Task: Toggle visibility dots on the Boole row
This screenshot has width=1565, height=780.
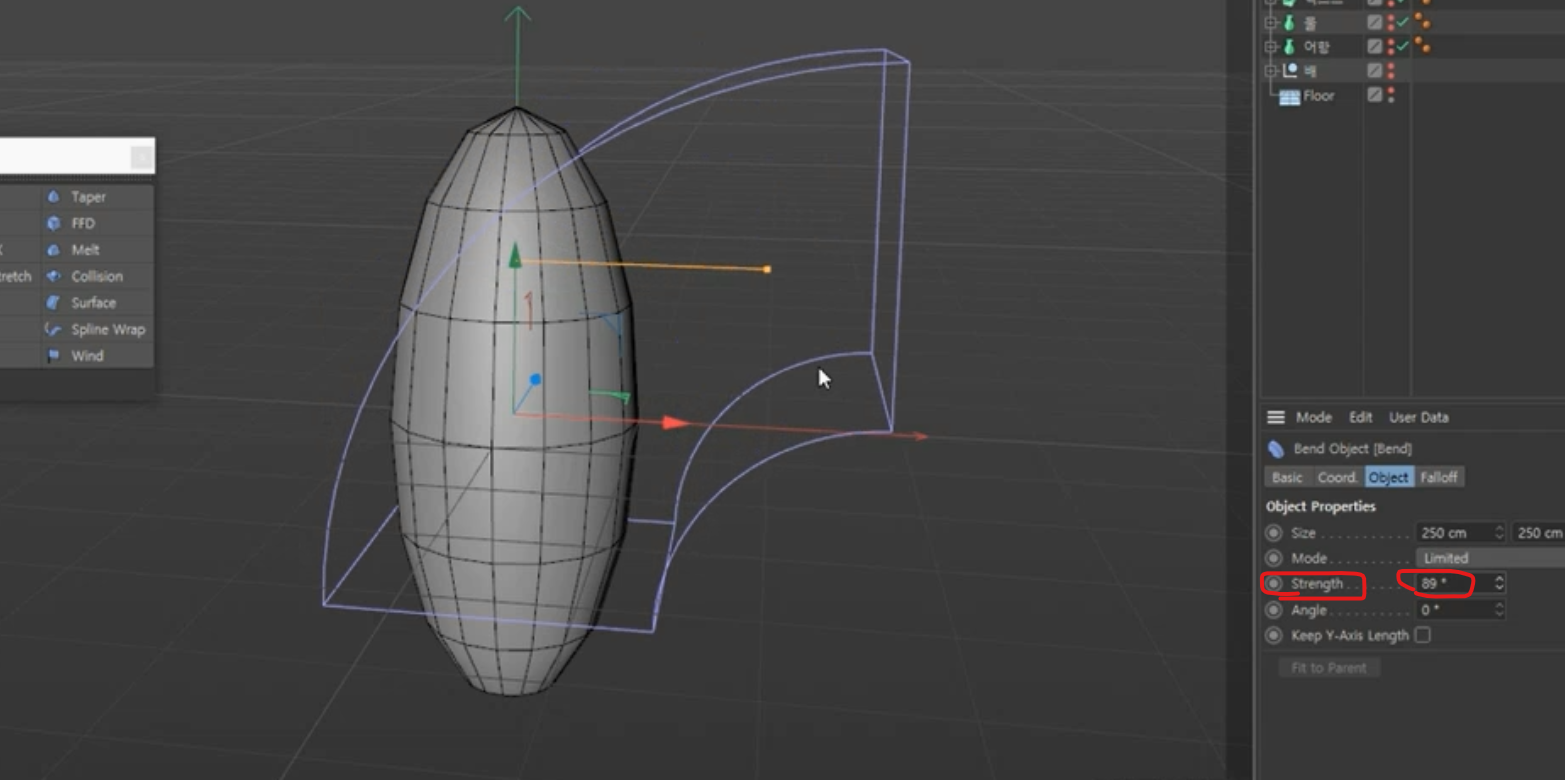Action: point(1390,71)
